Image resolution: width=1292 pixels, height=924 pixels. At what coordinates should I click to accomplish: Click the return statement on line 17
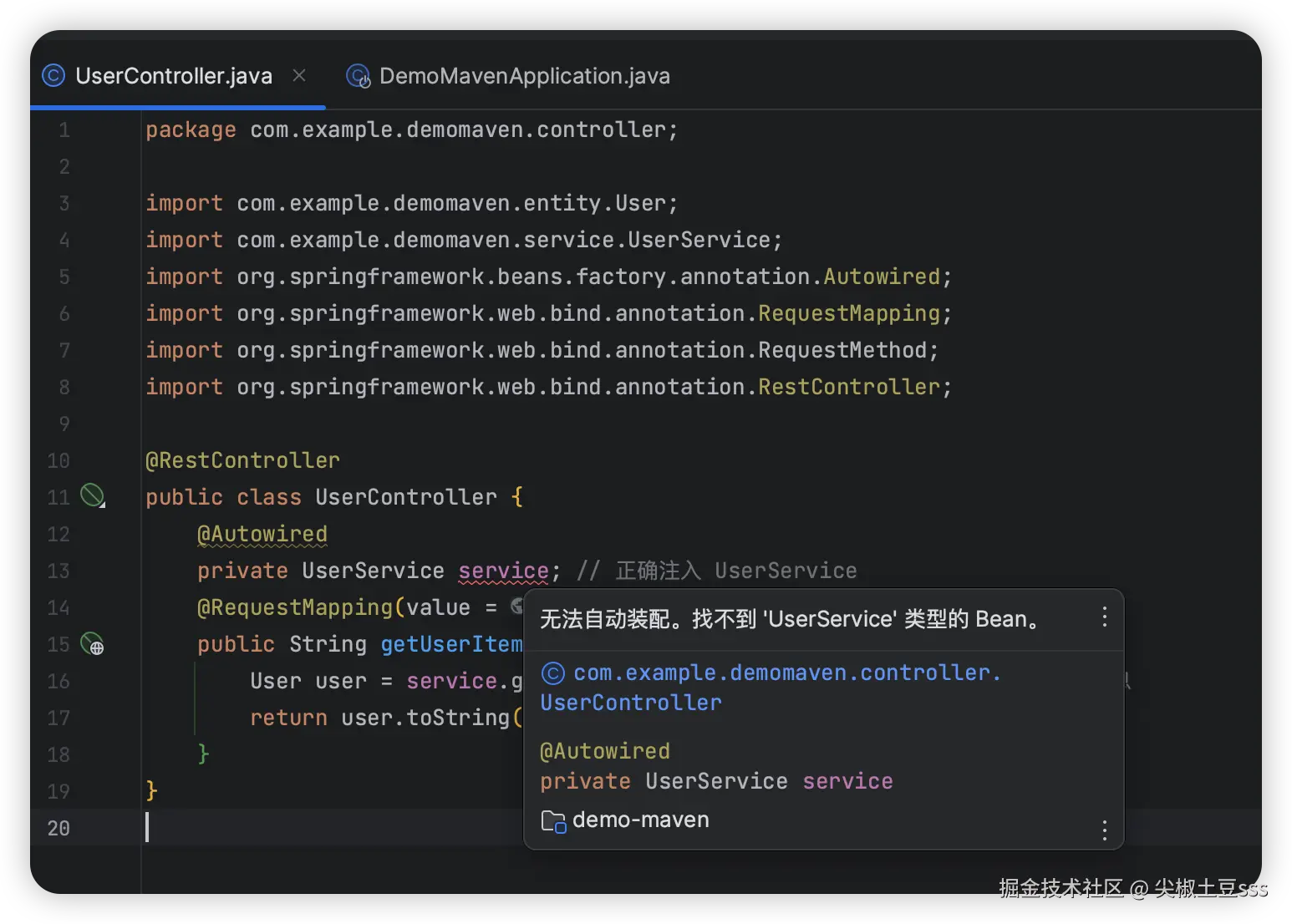click(386, 718)
